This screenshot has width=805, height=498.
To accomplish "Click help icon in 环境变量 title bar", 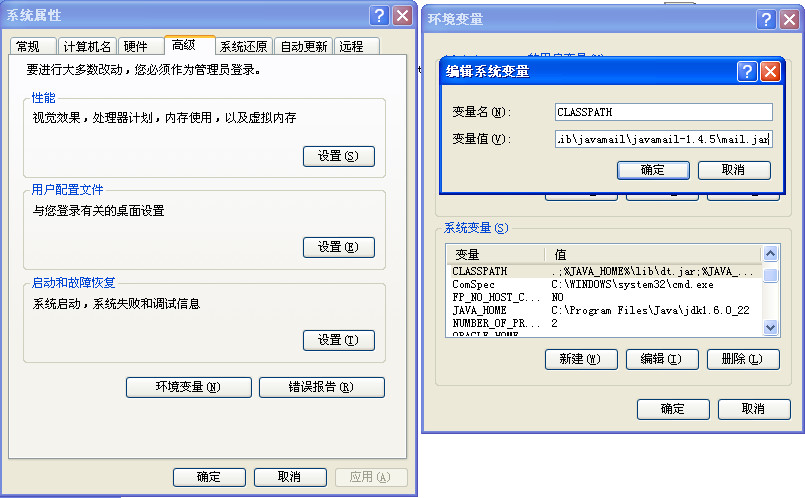I will click(766, 20).
